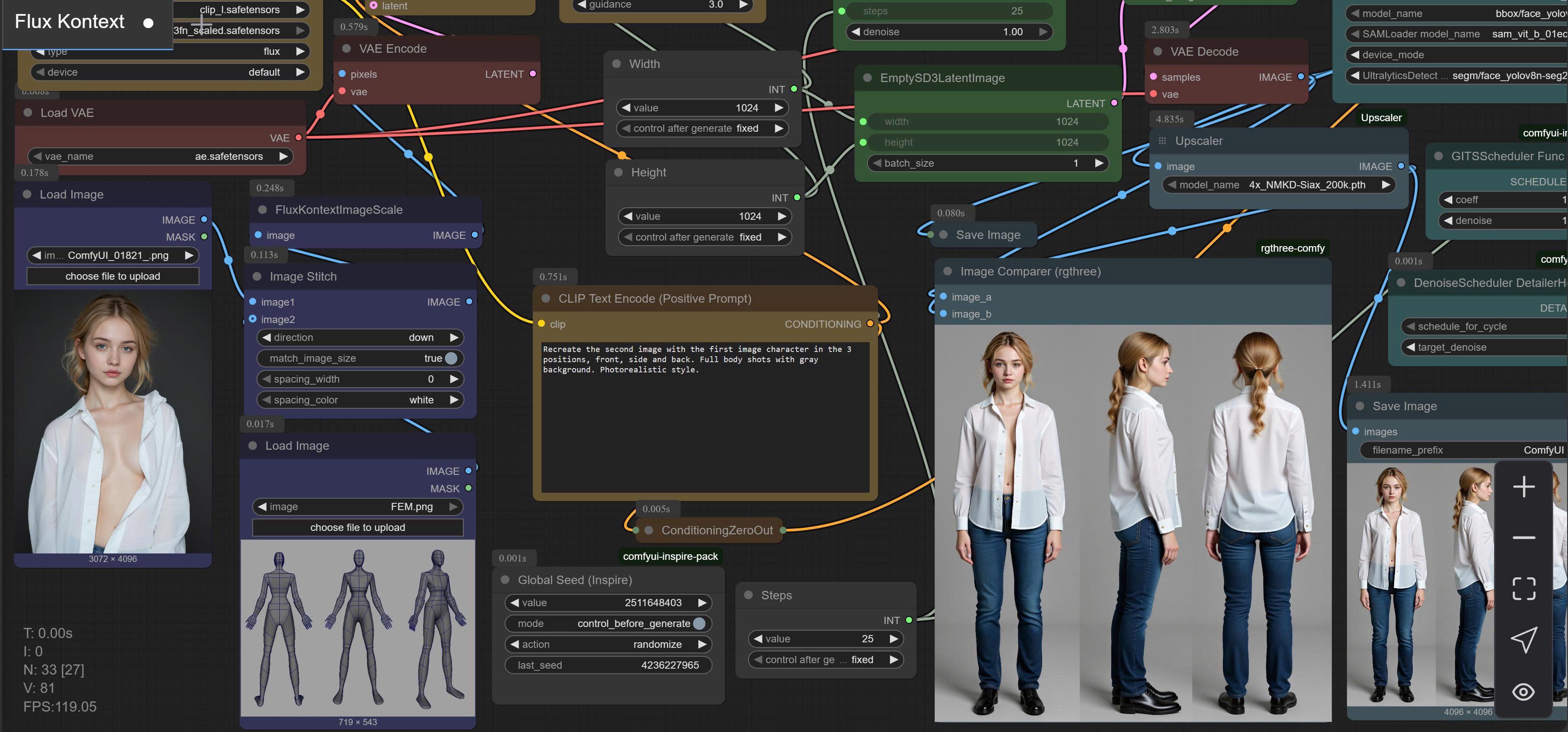
Task: Click the CLIP Text Encode CONDITIONING output socket
Action: click(x=870, y=324)
